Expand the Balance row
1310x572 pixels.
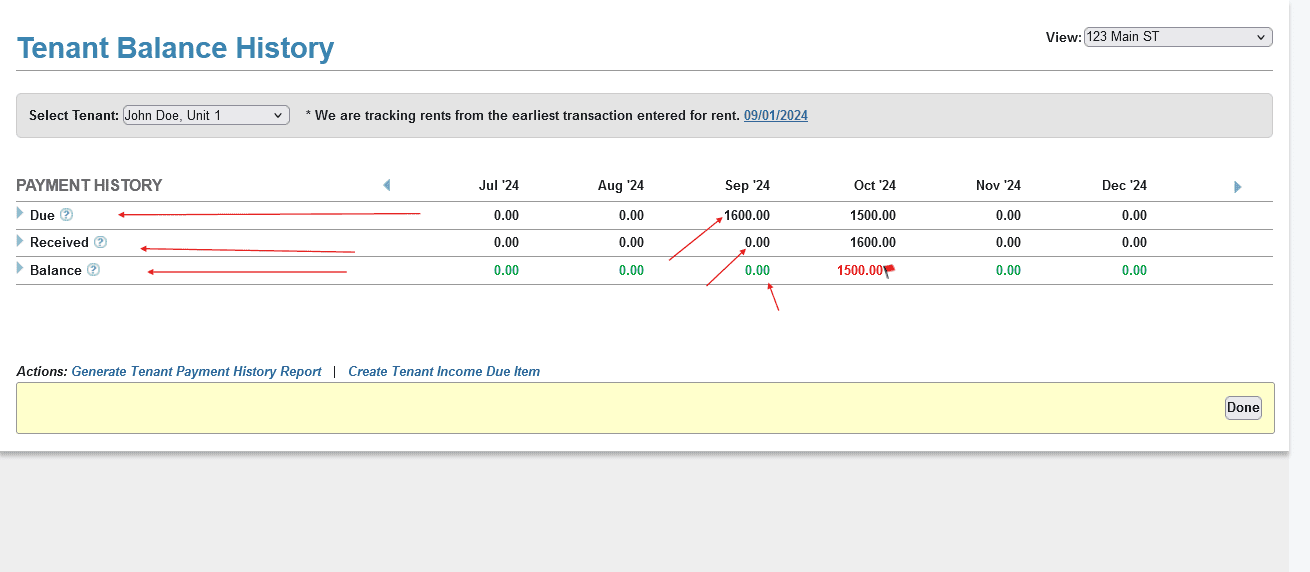(x=20, y=269)
